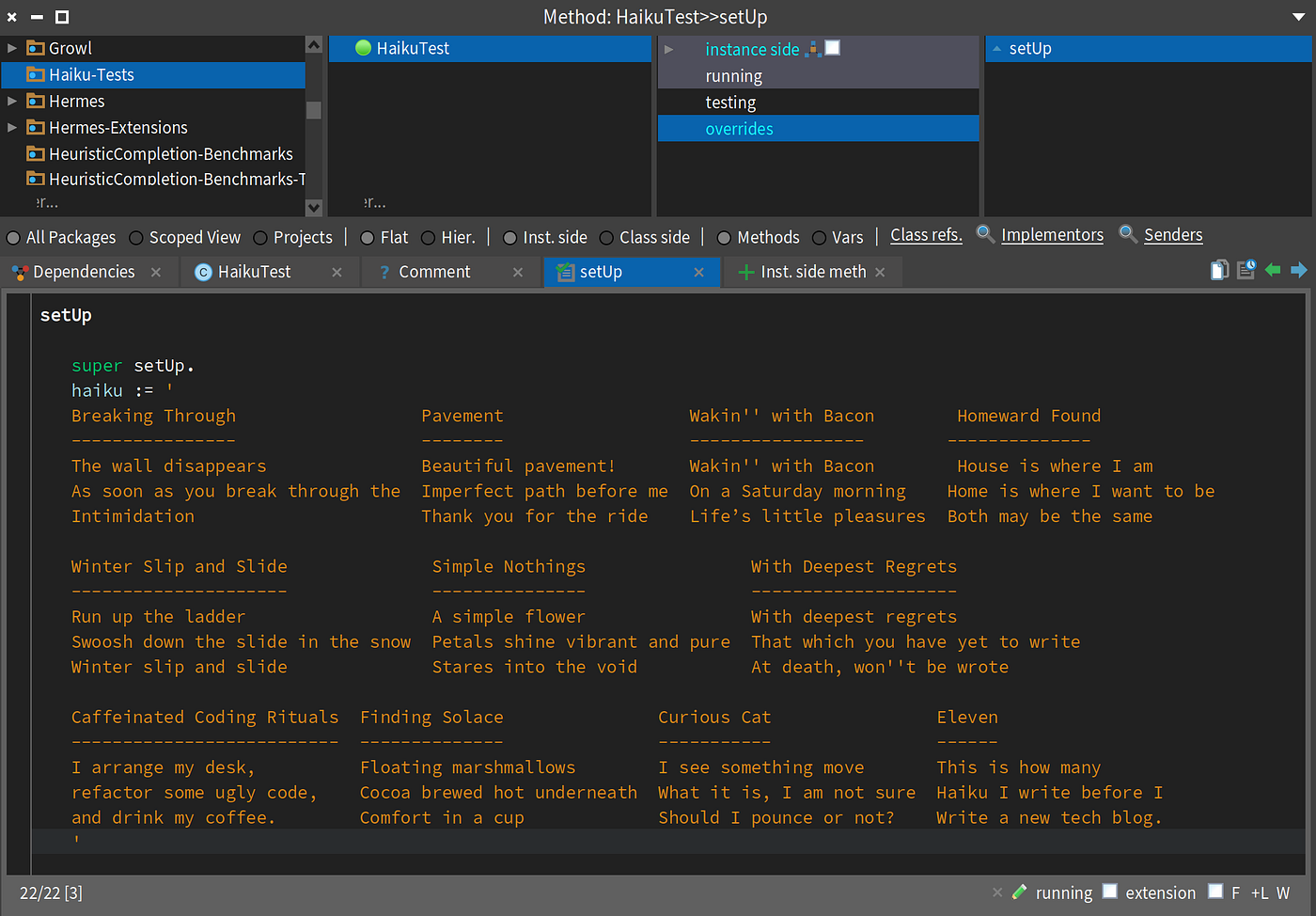Screen dimensions: 1316x916
Task: Click the grey X icon in status bar
Action: (997, 892)
